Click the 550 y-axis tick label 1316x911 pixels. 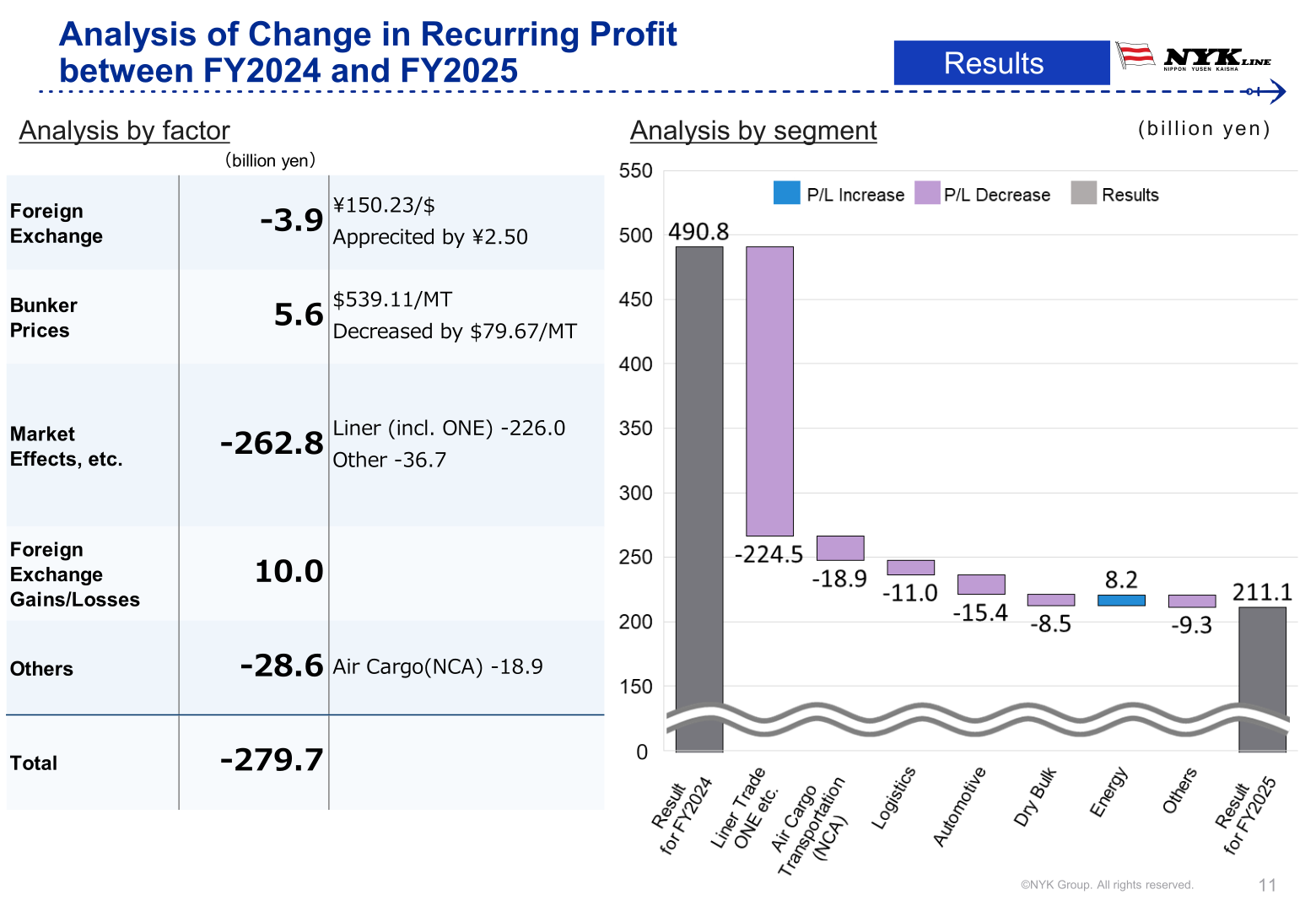(635, 171)
